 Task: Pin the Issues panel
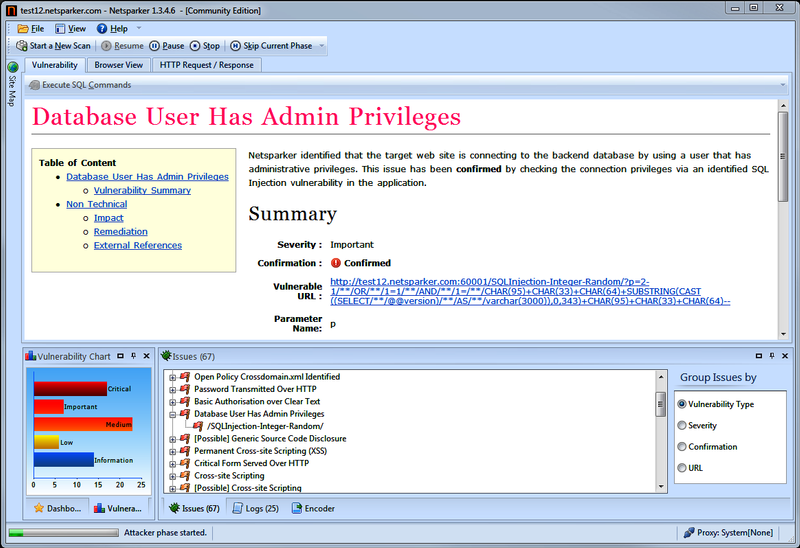(x=772, y=356)
